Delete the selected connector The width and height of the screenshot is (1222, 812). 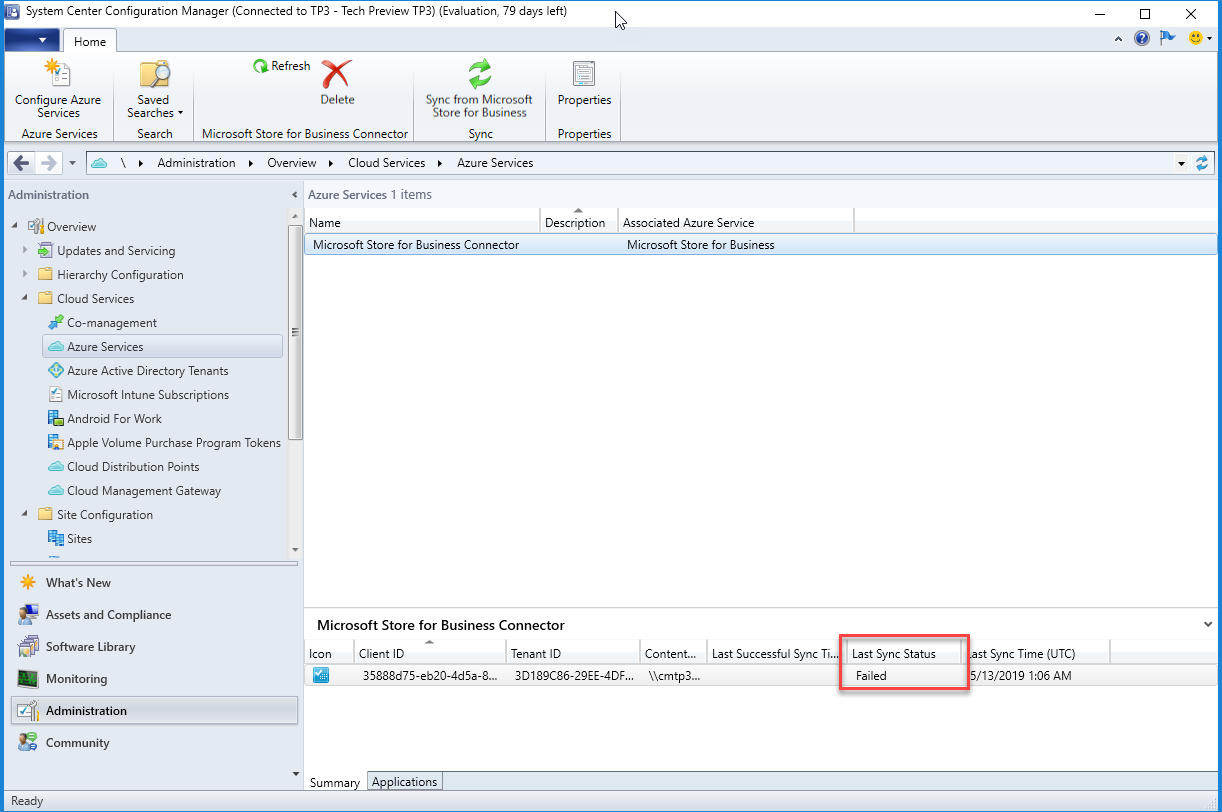pyautogui.click(x=337, y=82)
